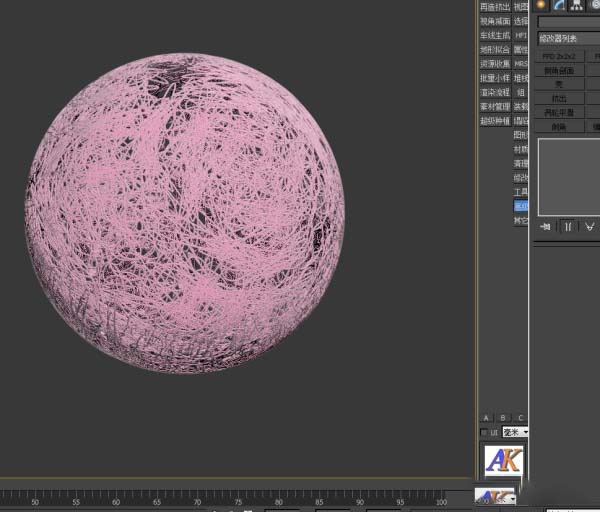
Task: Click the 涡轮平滑 modifier button
Action: click(x=559, y=113)
